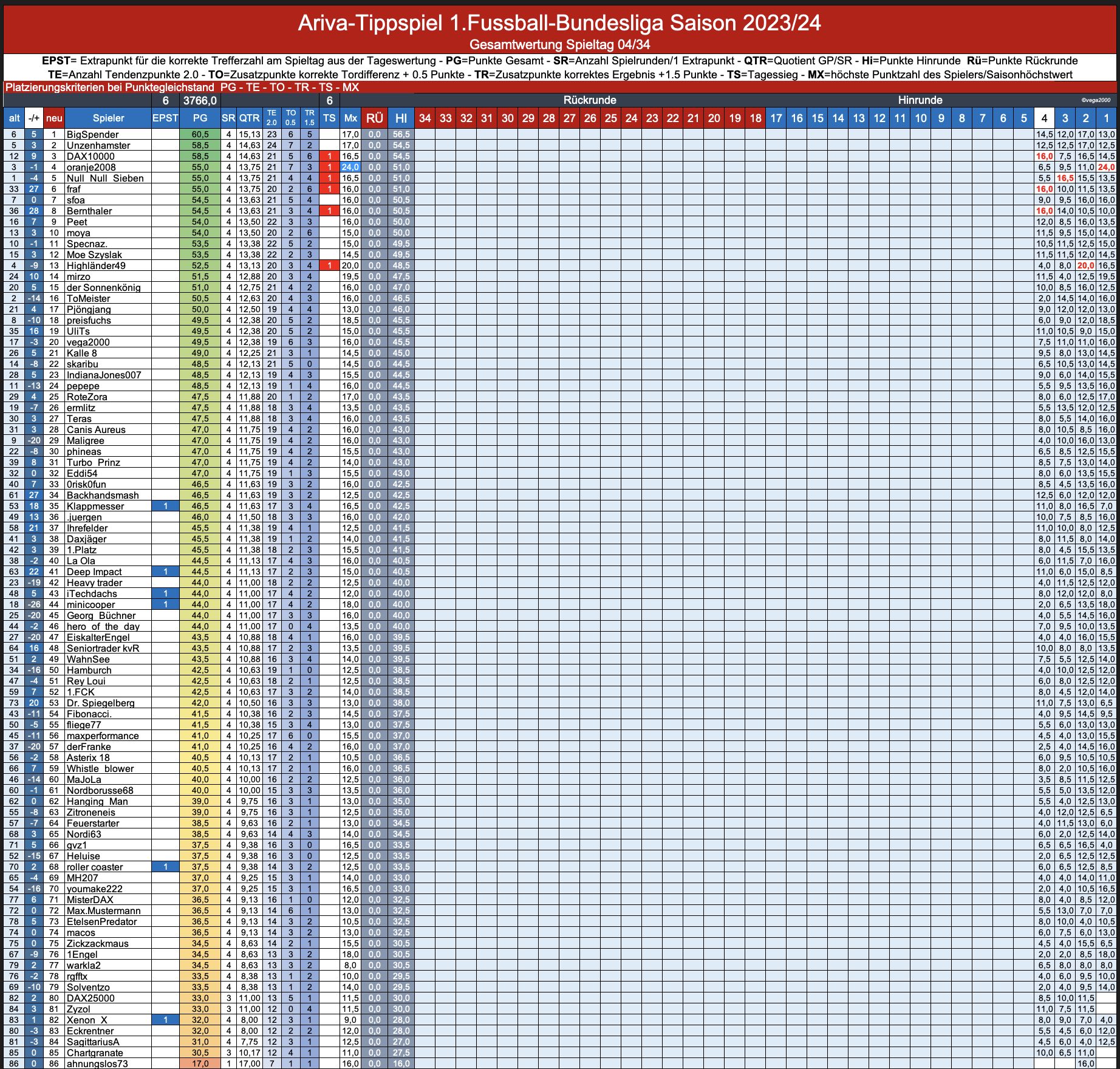Image resolution: width=1120 pixels, height=1069 pixels.
Task: Click the 'alt' column header
Action: coord(14,118)
